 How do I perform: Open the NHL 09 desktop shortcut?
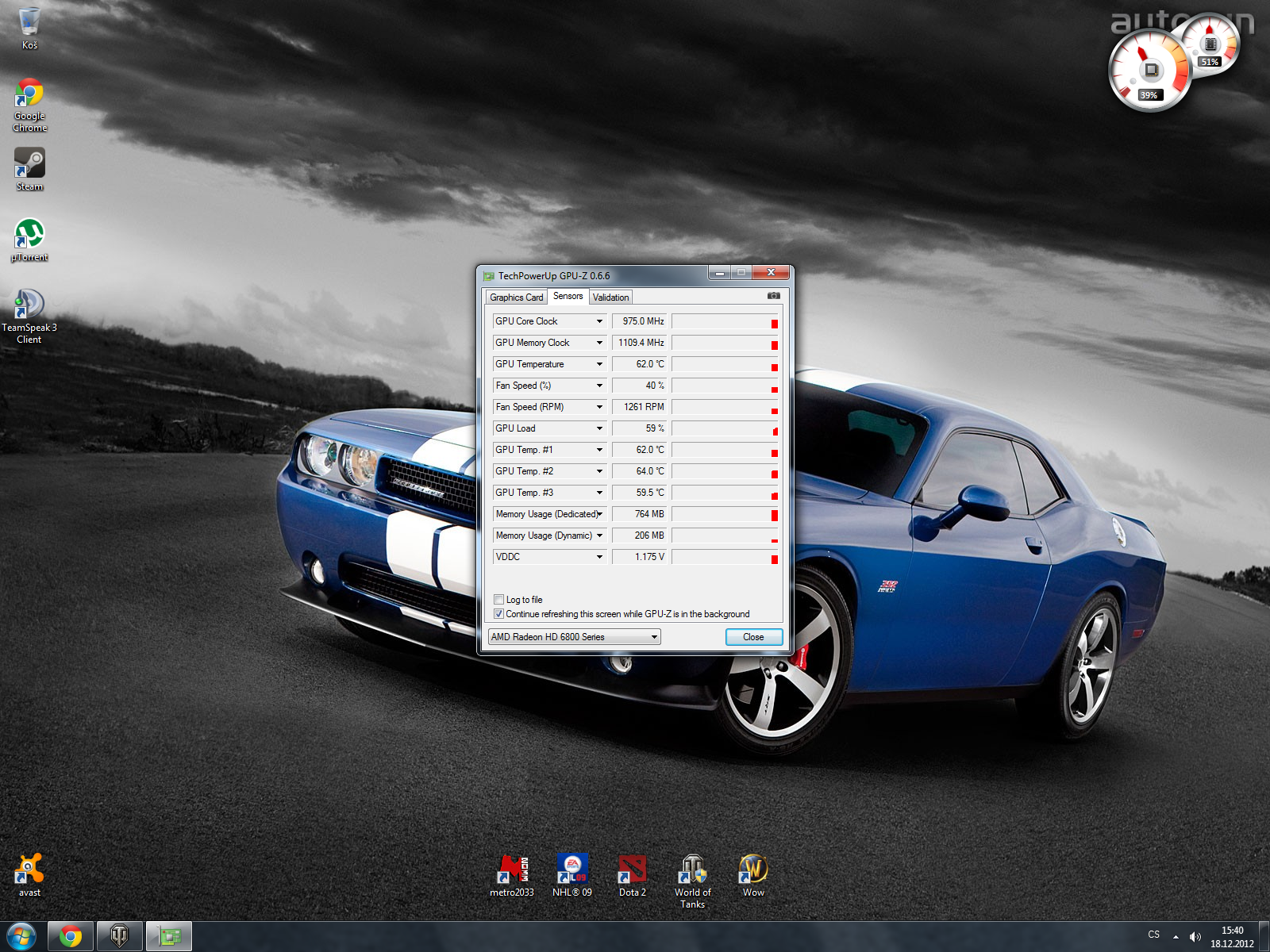point(572,870)
